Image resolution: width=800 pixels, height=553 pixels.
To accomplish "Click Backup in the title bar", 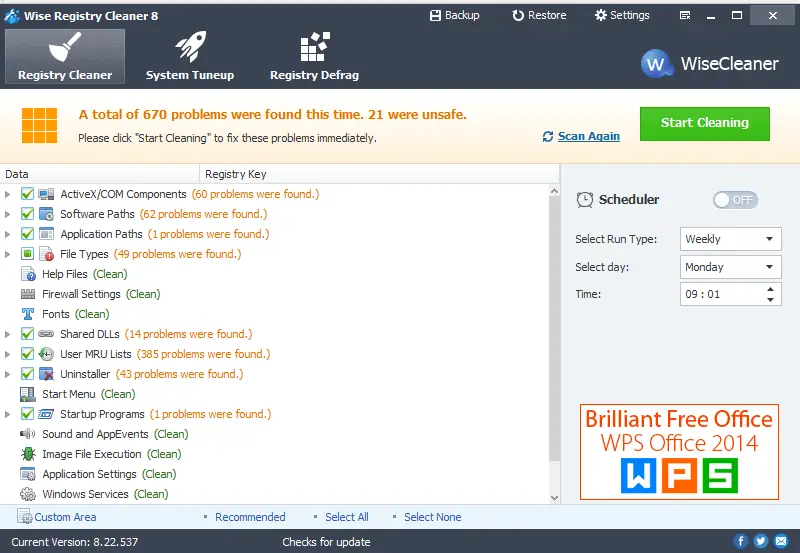I will pos(455,15).
